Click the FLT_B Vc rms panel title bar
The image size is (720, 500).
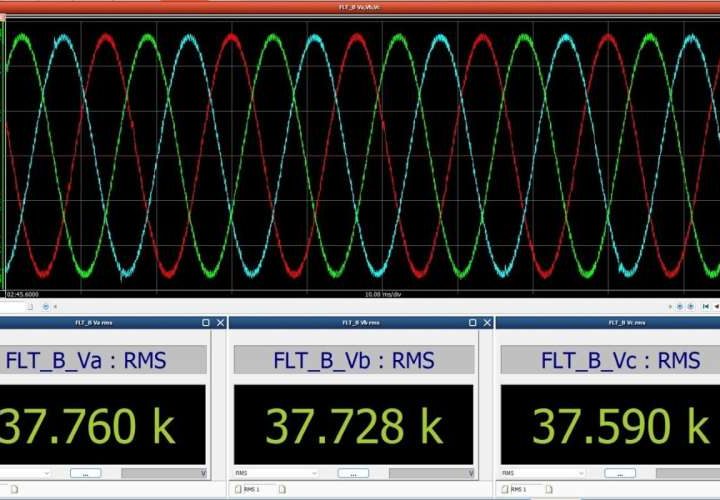tap(608, 323)
